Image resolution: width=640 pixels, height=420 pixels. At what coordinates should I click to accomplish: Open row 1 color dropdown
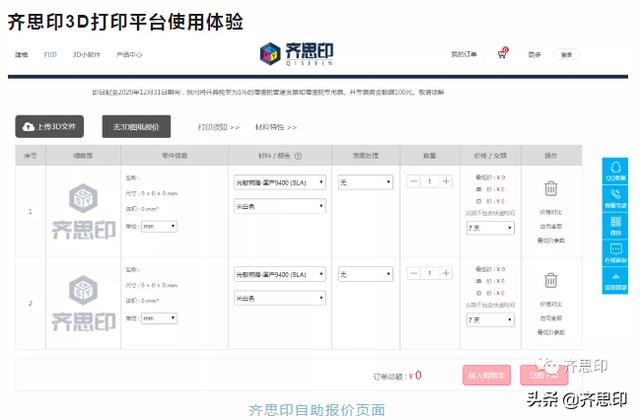[280, 206]
